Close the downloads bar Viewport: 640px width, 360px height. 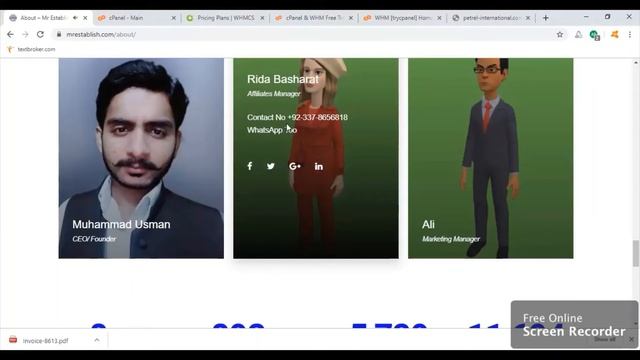click(631, 339)
